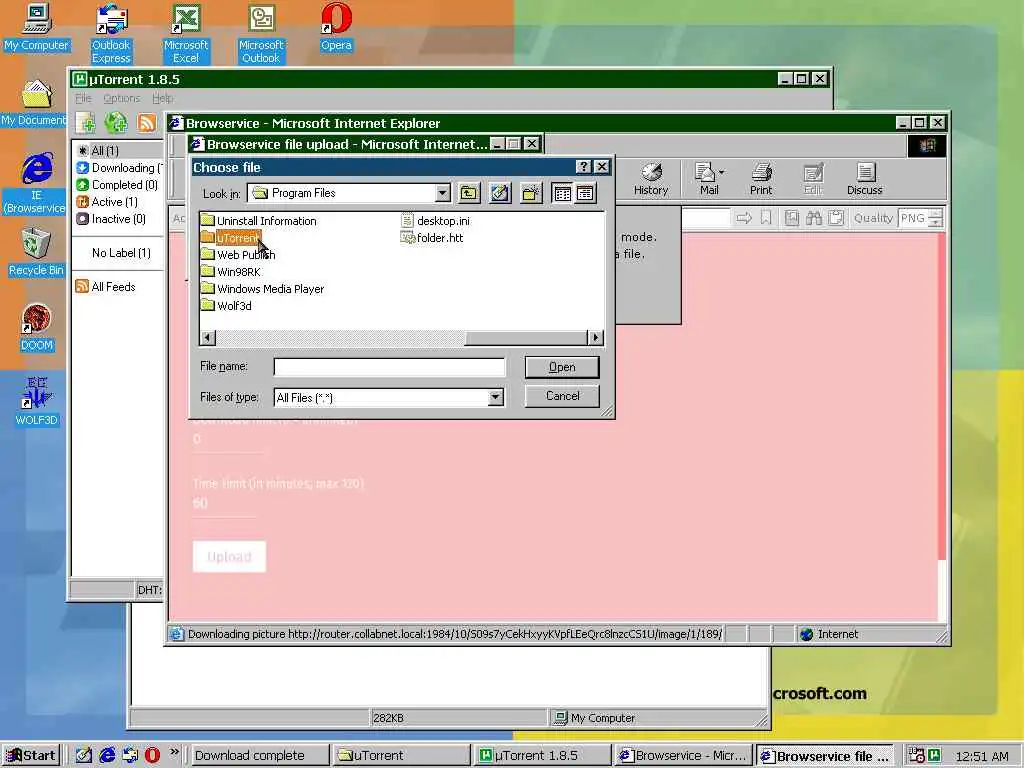Click the Recycle Bin desktop icon
The image size is (1024, 768).
[36, 251]
